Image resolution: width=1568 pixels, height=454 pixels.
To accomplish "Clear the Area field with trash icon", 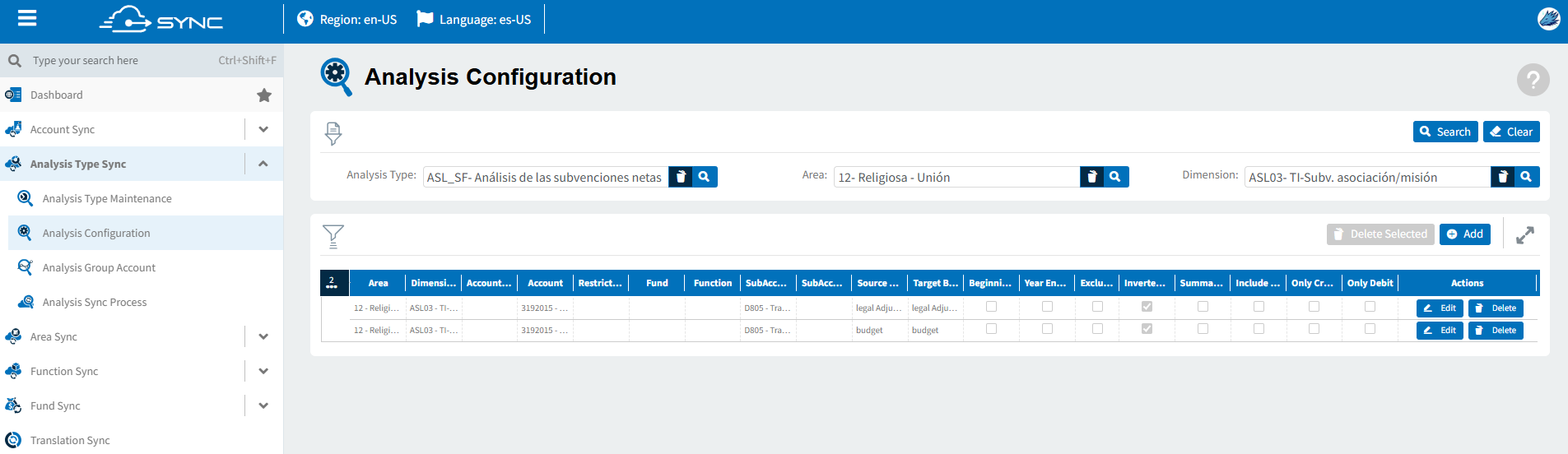I will 1091,177.
